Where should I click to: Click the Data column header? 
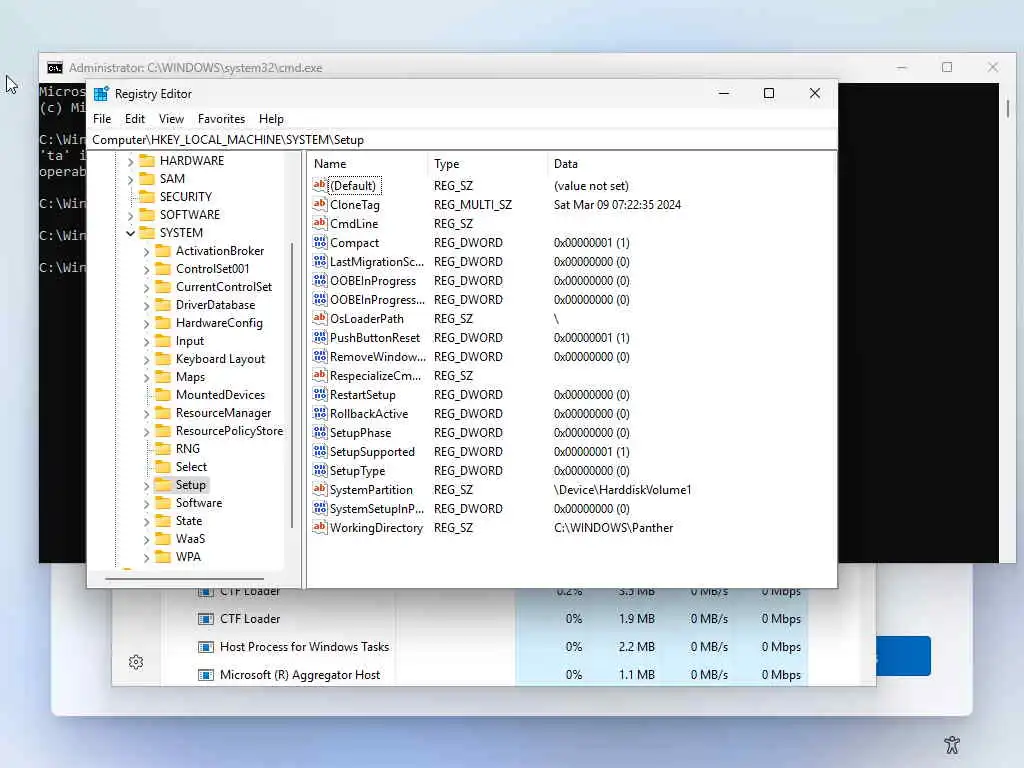(x=691, y=164)
